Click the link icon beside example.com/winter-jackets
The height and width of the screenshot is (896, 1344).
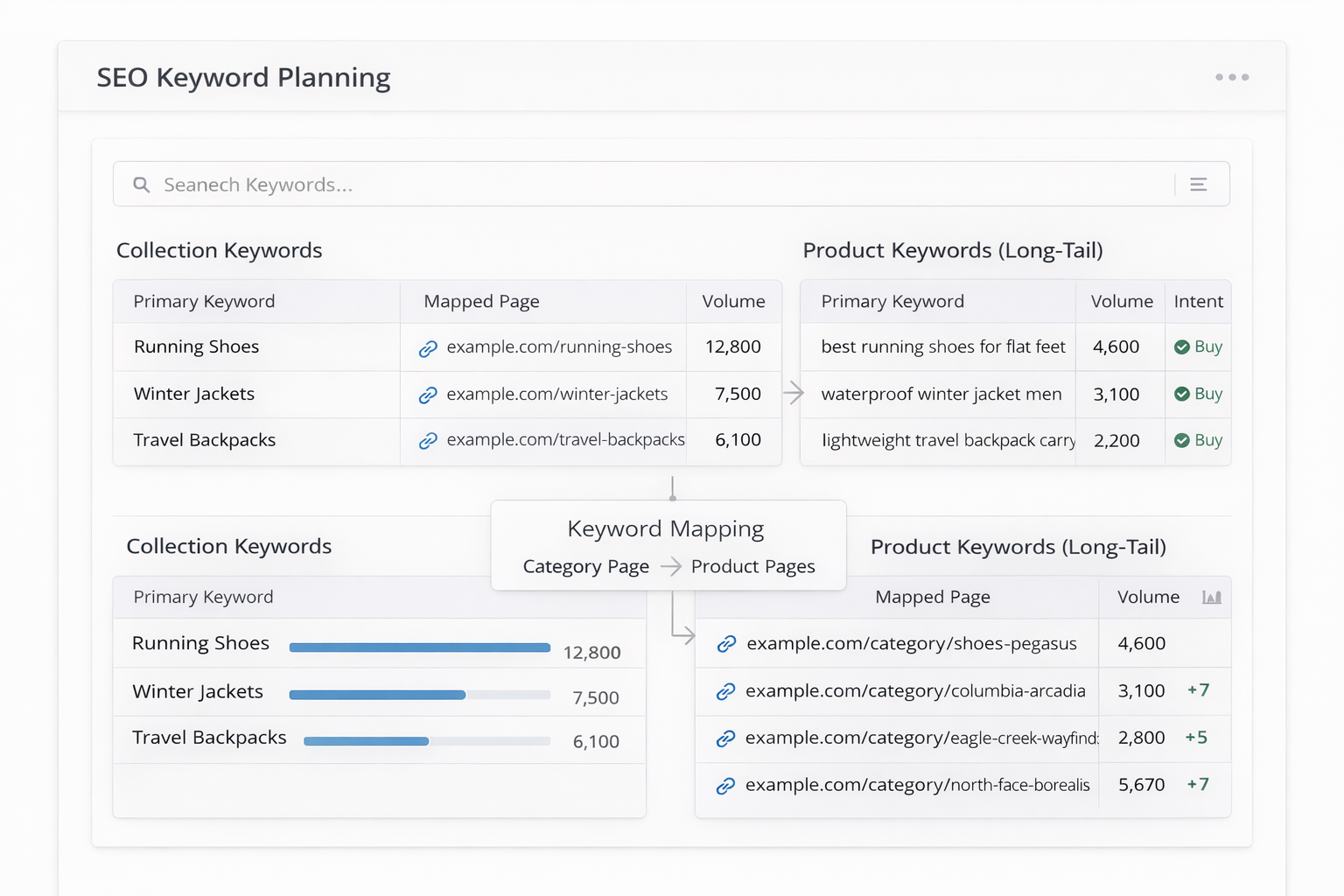click(428, 395)
